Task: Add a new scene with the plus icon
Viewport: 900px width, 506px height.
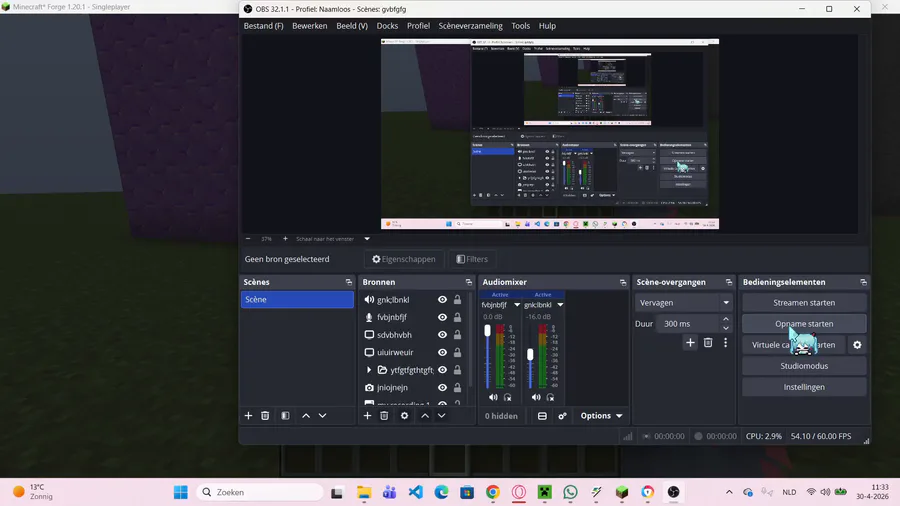Action: pos(248,415)
